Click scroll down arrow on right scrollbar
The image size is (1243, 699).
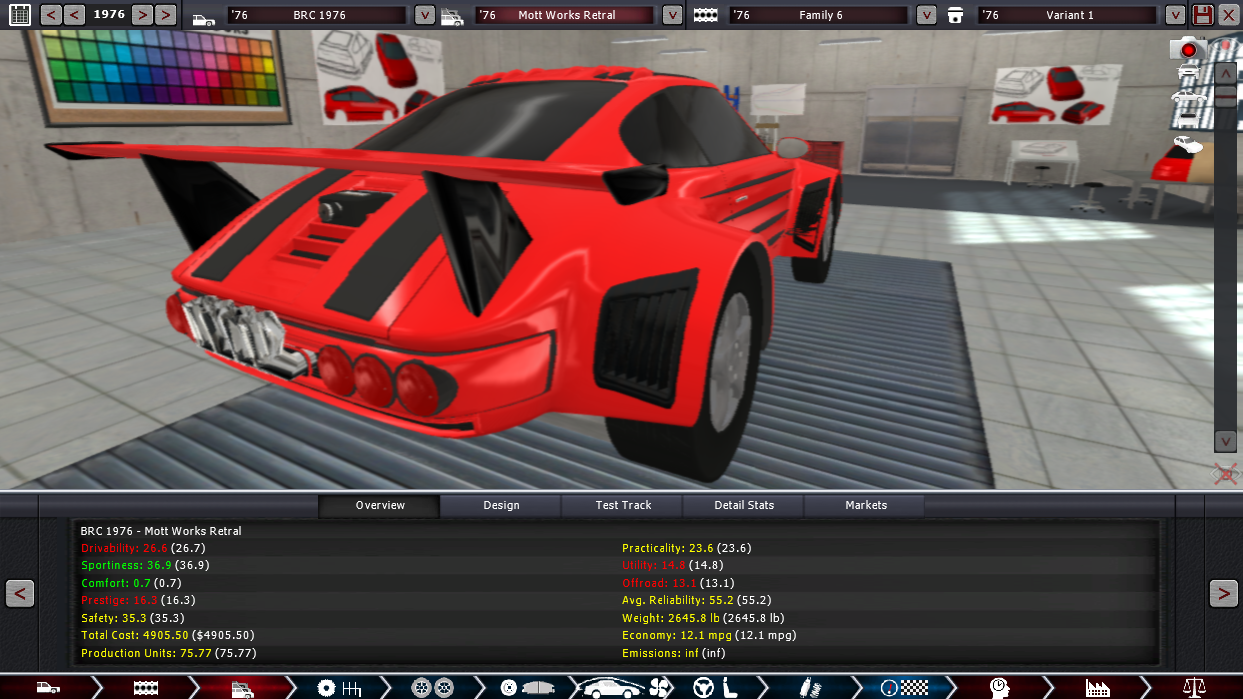click(x=1225, y=441)
